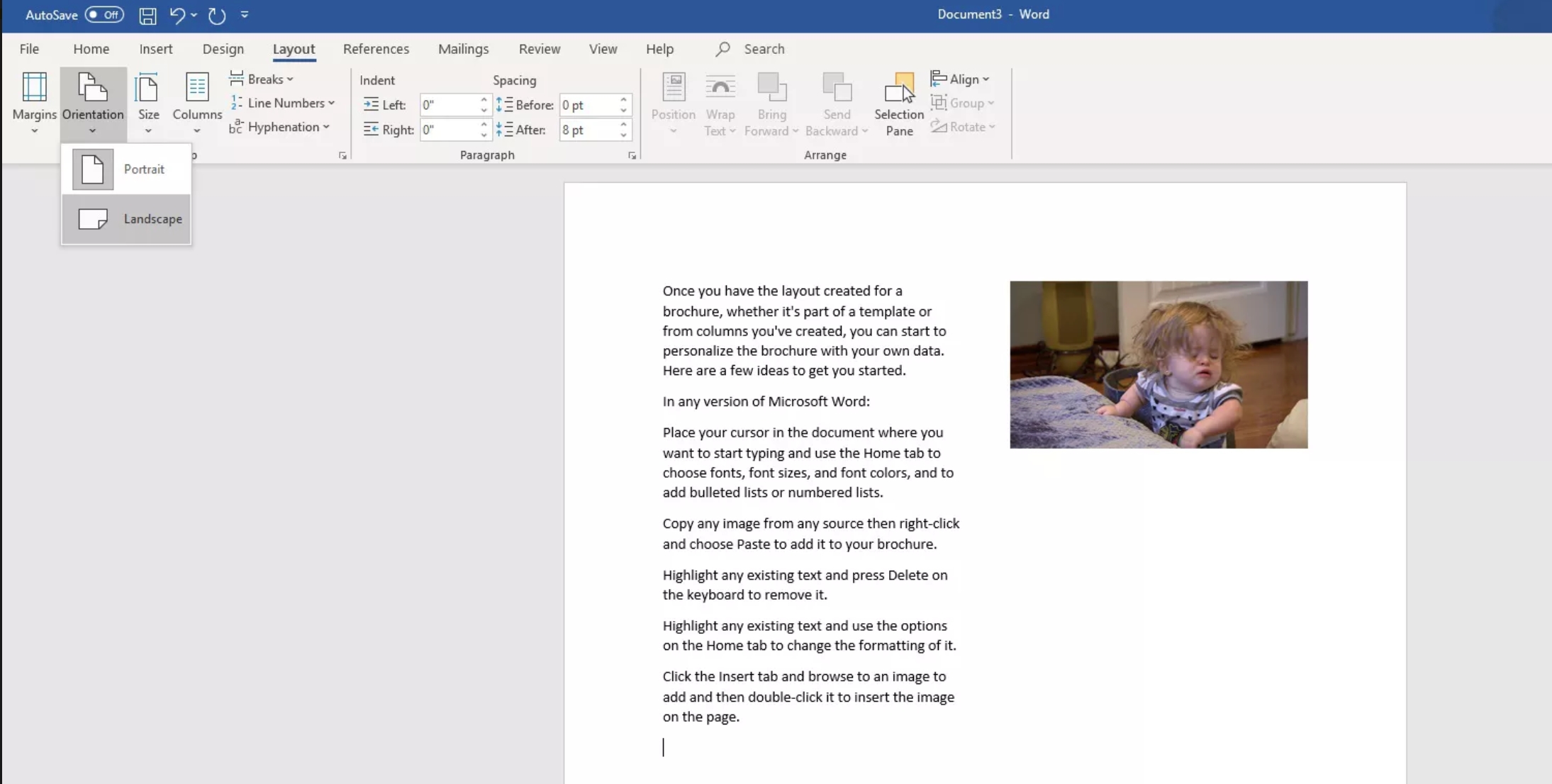
Task: Open the Undo history dropdown arrow
Action: coord(194,15)
